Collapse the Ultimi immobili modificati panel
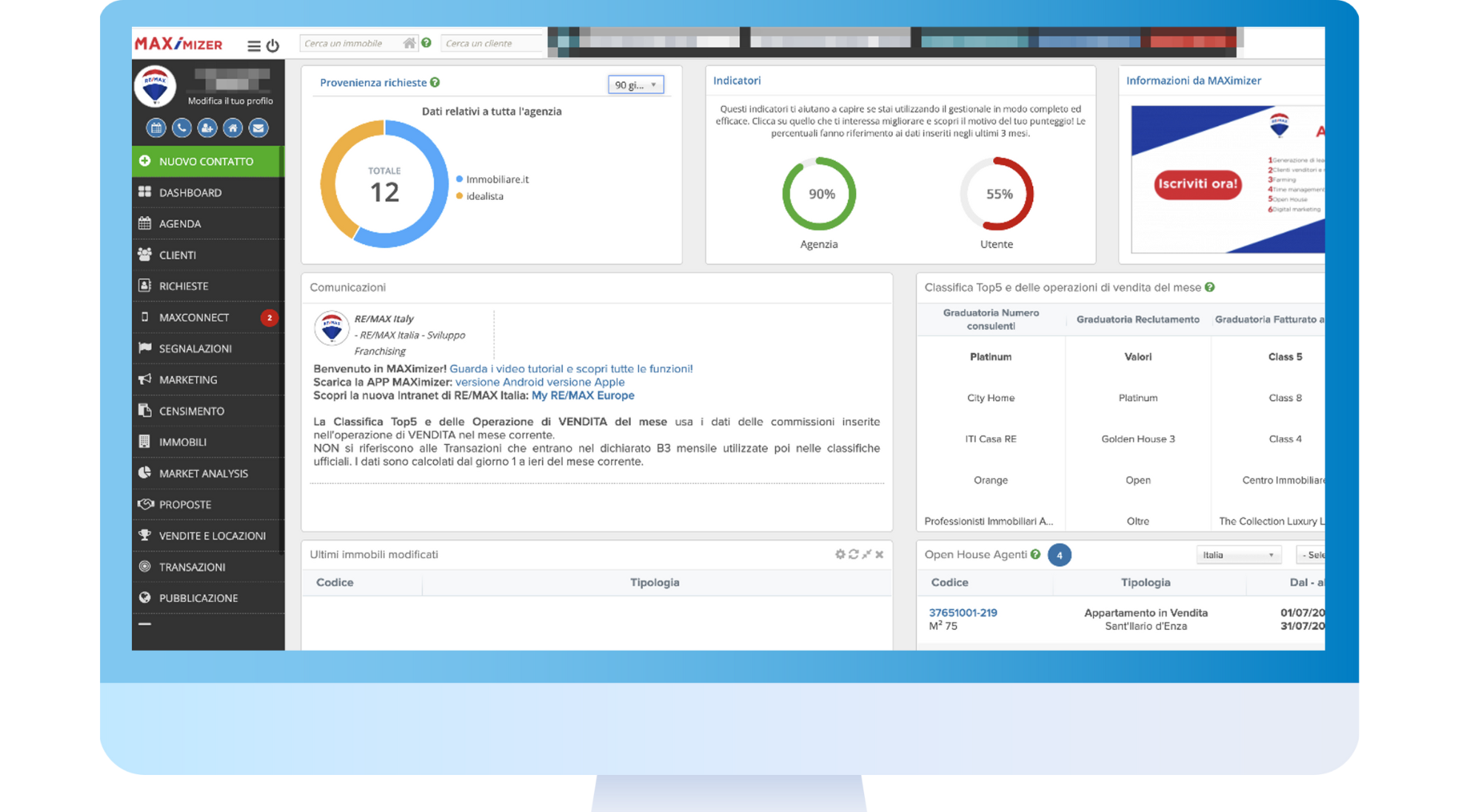Viewport: 1458px width, 812px height. tap(866, 554)
